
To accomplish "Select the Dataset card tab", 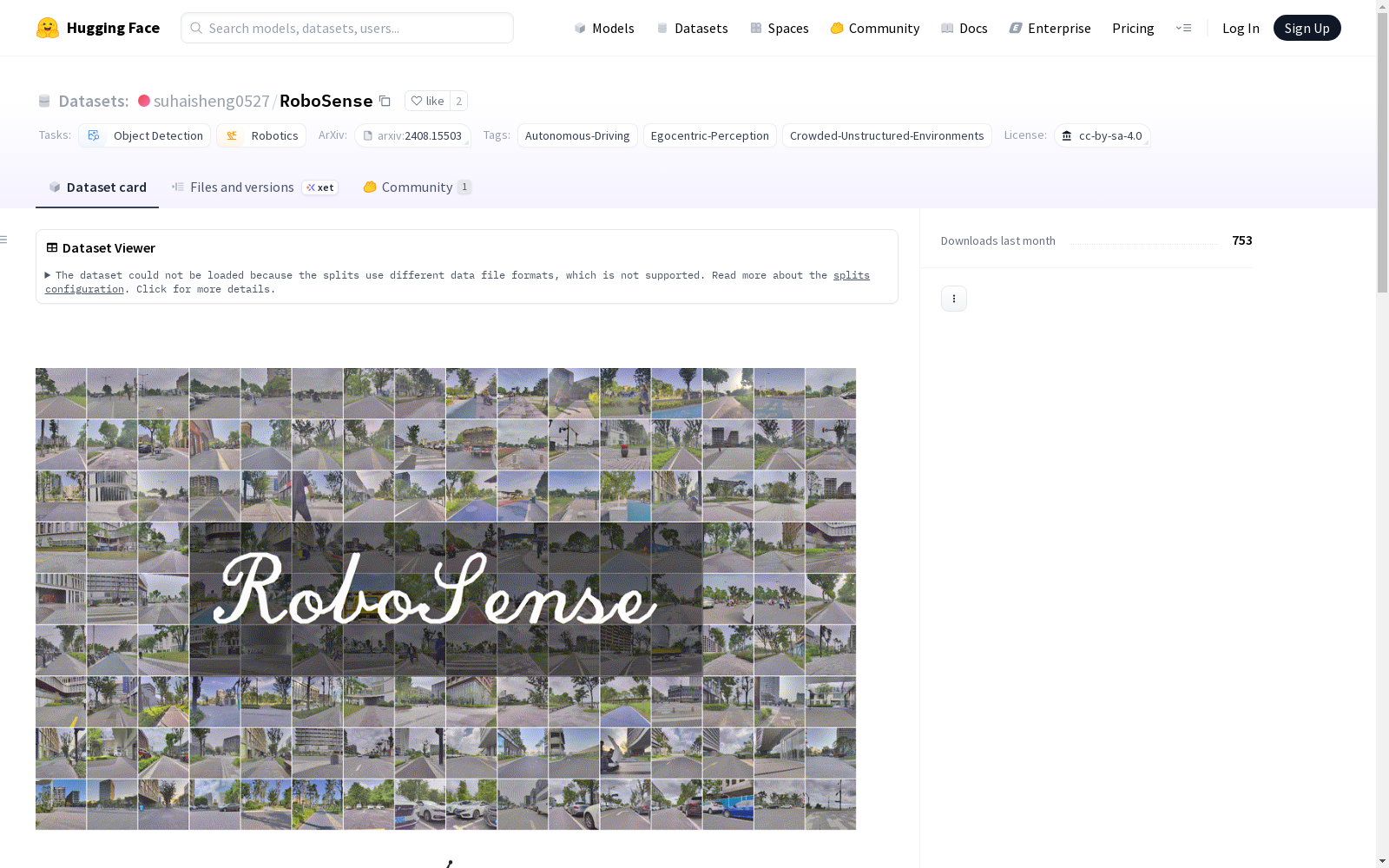I will point(97,187).
